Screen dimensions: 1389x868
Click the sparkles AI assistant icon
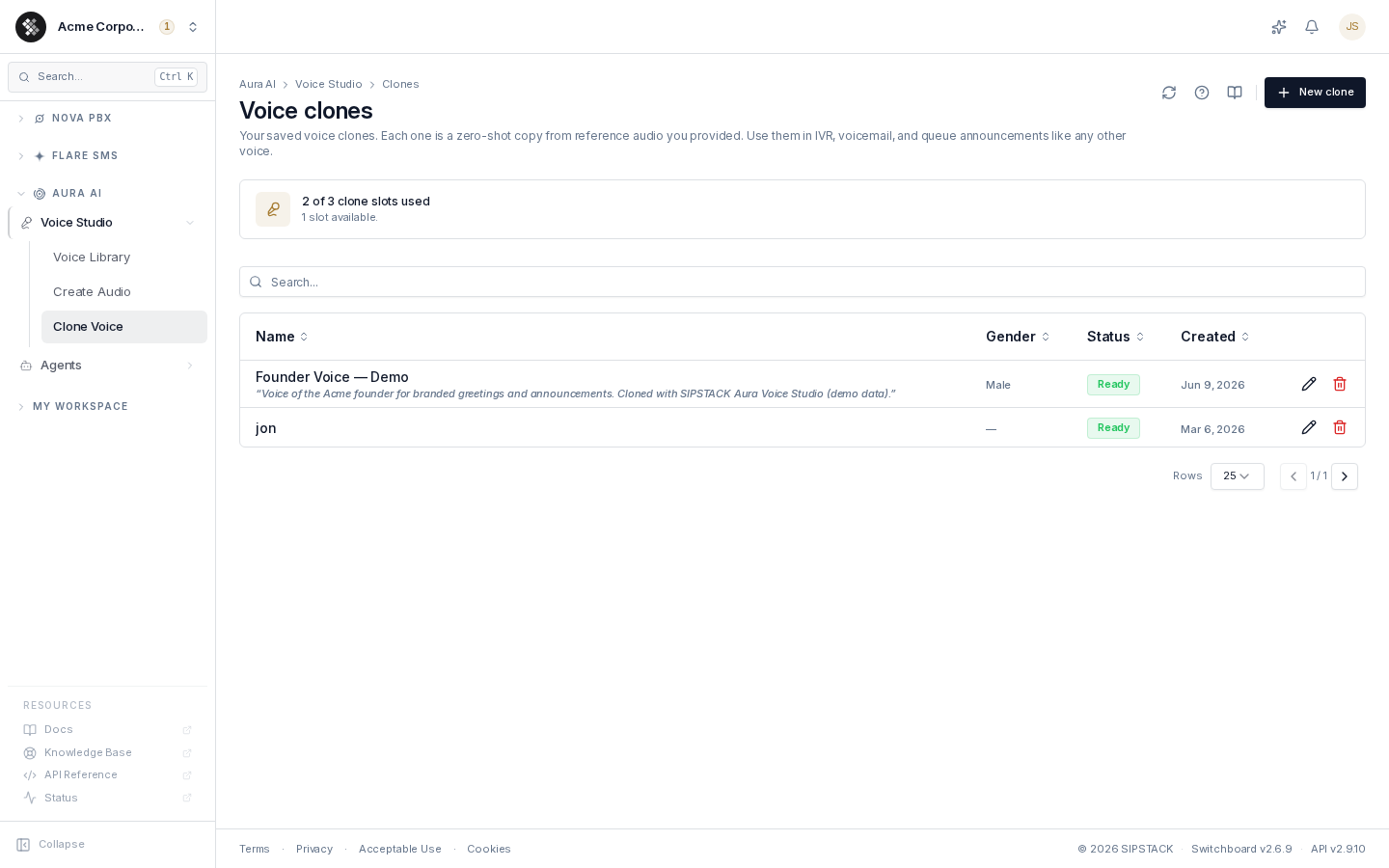click(x=1279, y=27)
